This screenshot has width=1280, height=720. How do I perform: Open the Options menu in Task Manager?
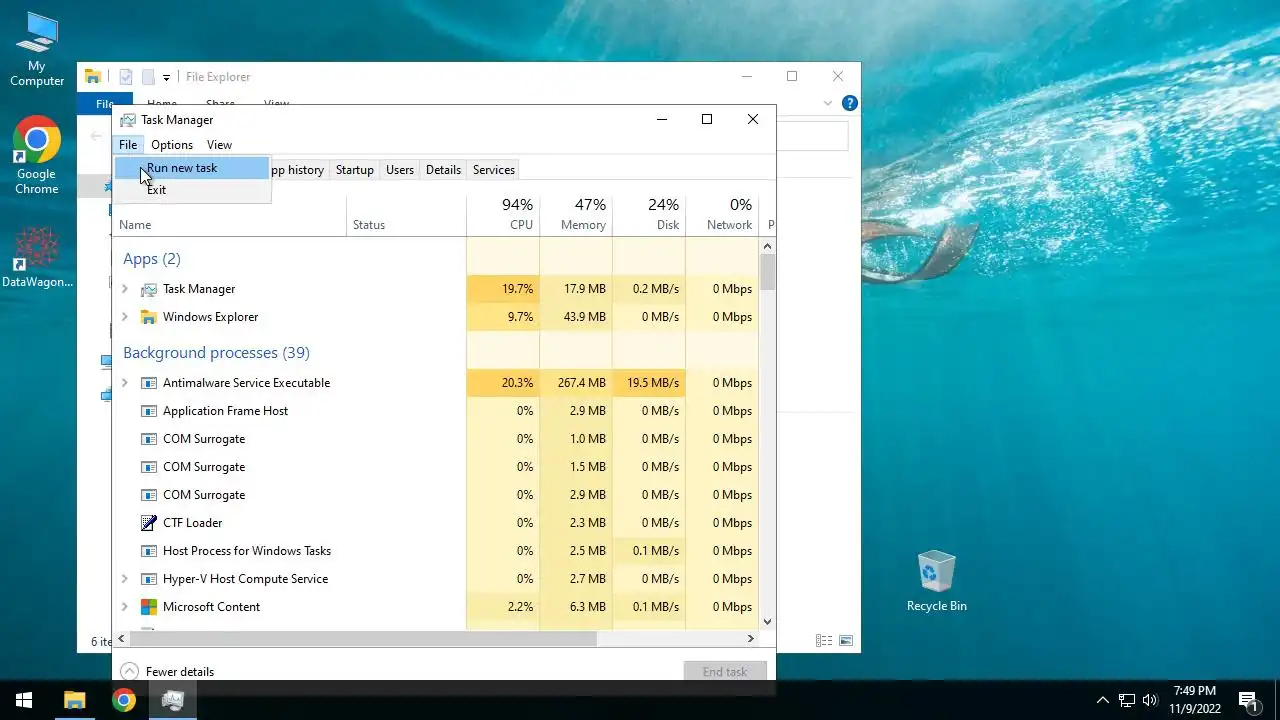click(x=172, y=145)
